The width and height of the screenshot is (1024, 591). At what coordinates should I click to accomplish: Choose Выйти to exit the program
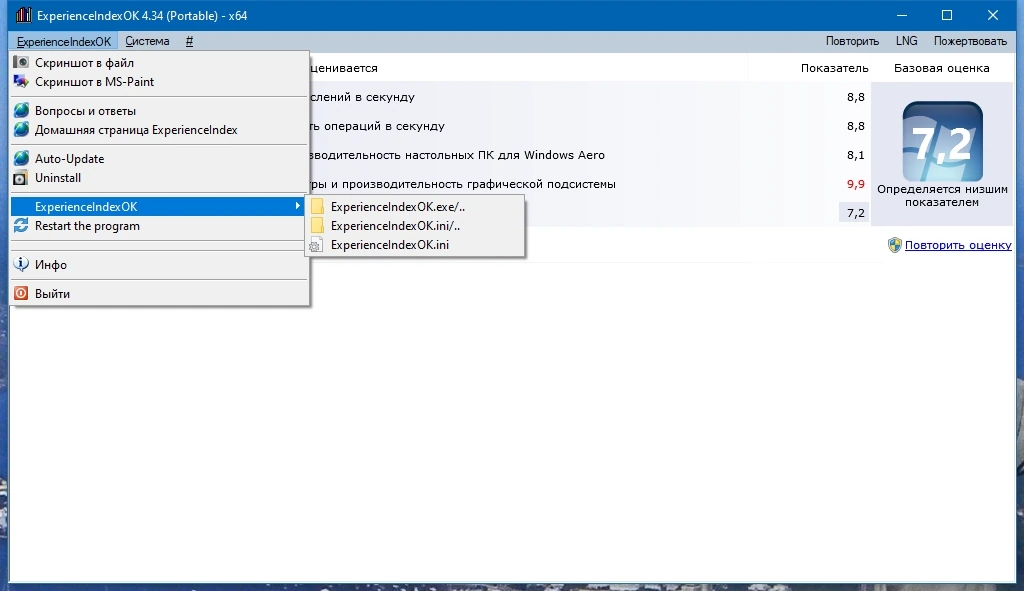[159, 293]
